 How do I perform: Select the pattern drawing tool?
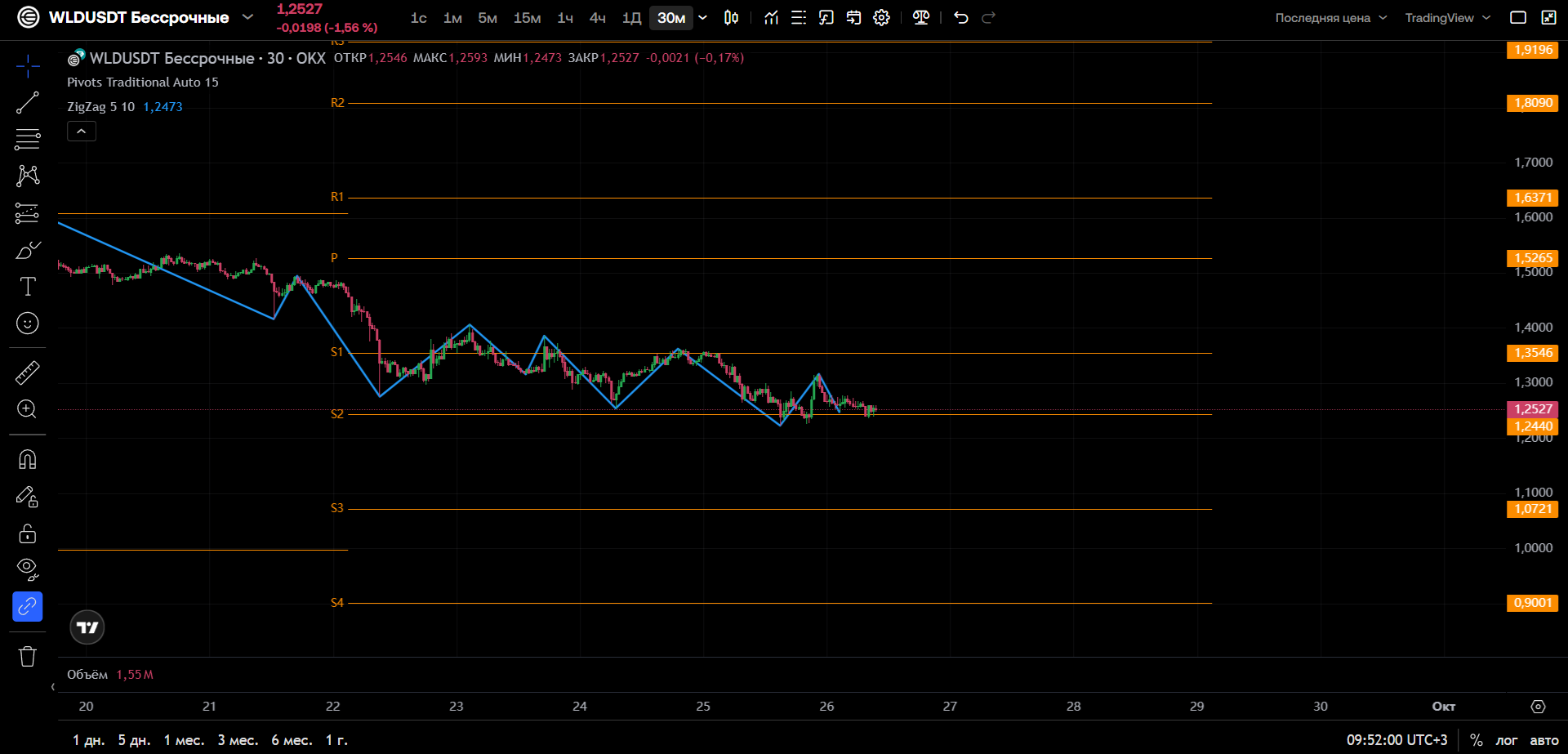coord(28,176)
